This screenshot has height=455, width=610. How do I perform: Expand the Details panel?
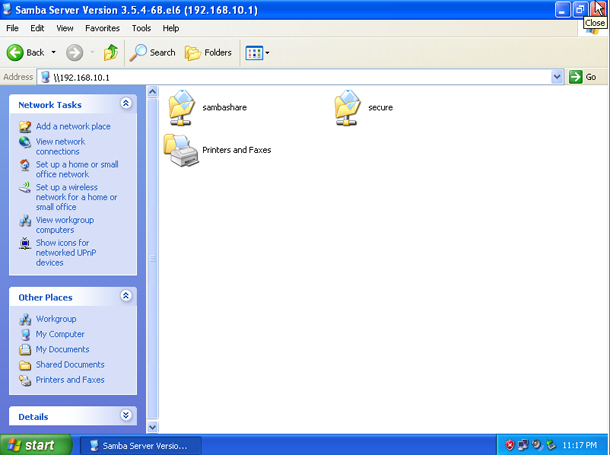coord(126,416)
